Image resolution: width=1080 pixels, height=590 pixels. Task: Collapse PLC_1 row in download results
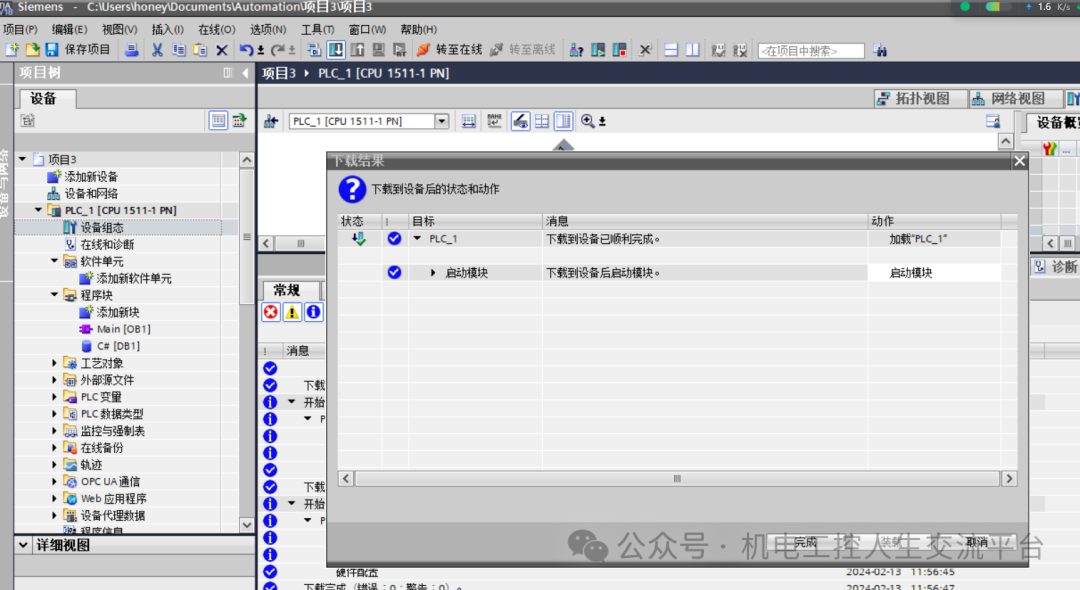pyautogui.click(x=417, y=238)
